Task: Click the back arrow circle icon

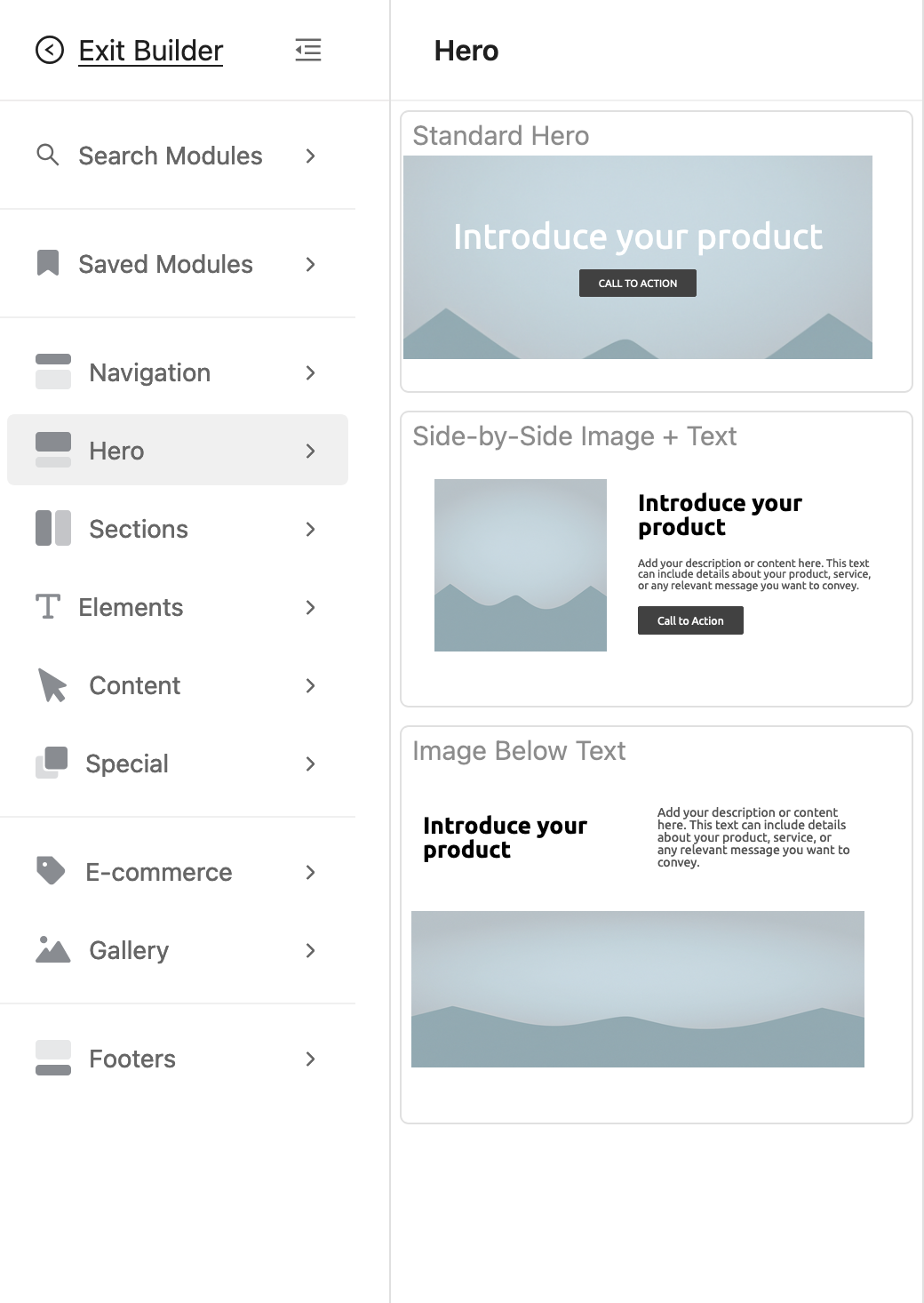Action: tap(50, 50)
